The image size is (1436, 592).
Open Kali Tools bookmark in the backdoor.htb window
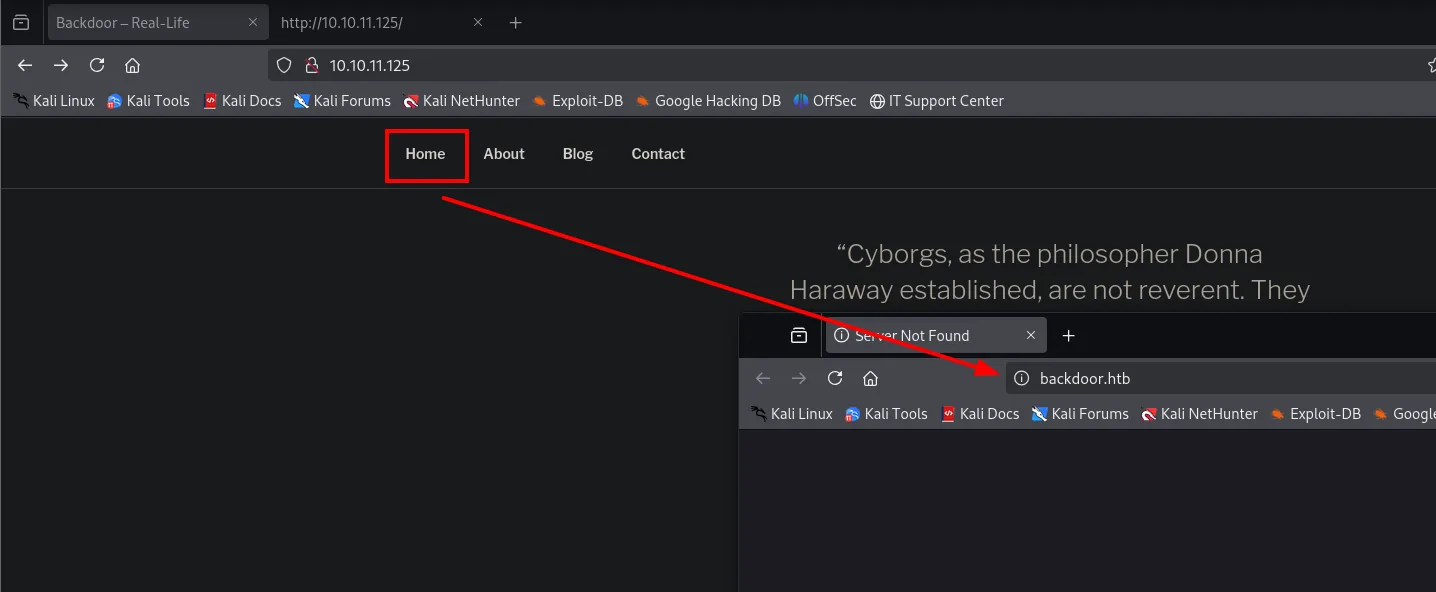(886, 414)
